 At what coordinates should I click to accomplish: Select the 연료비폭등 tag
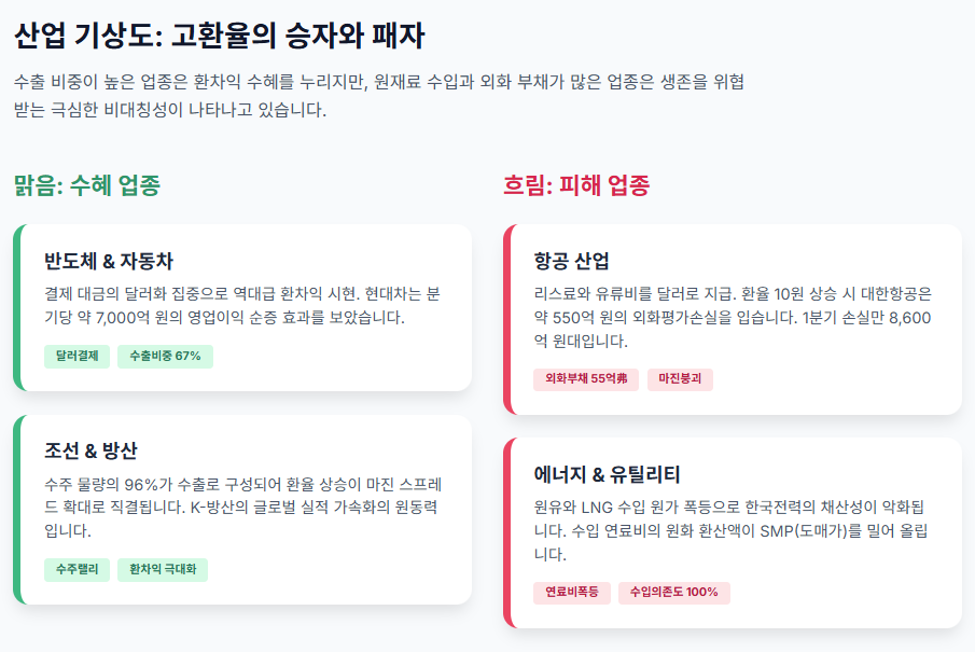571,592
